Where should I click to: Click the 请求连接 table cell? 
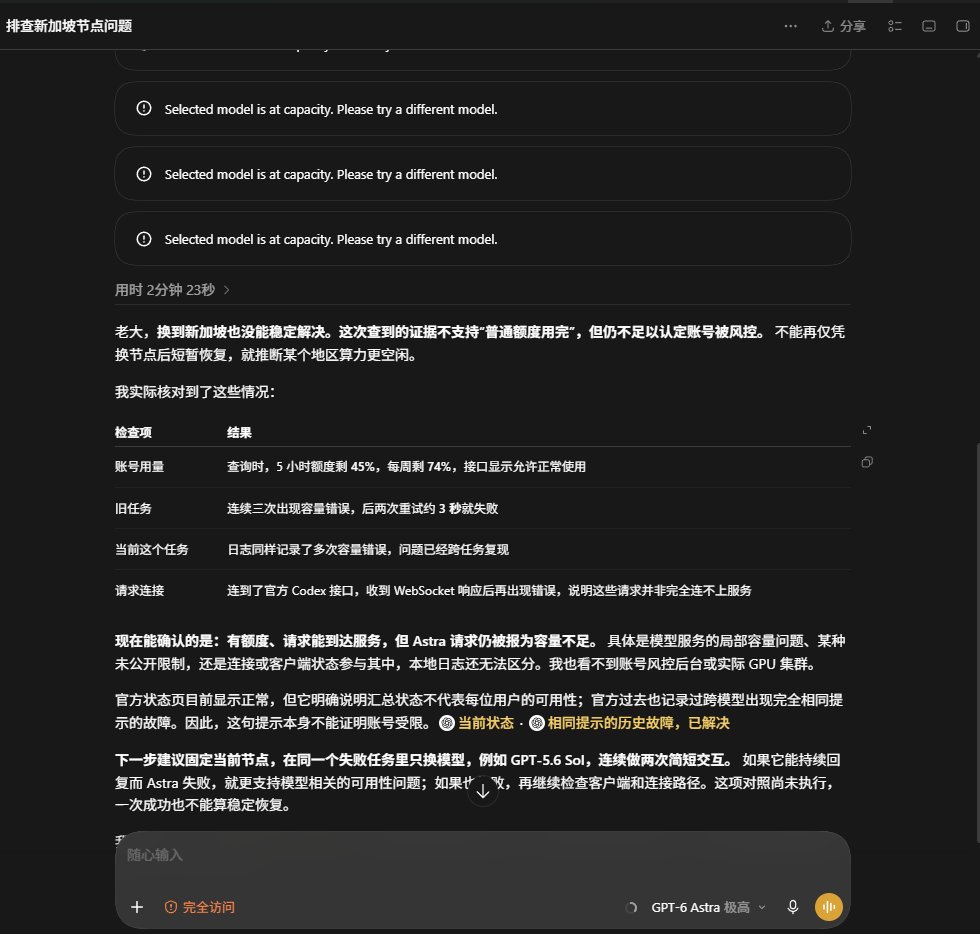coord(139,591)
